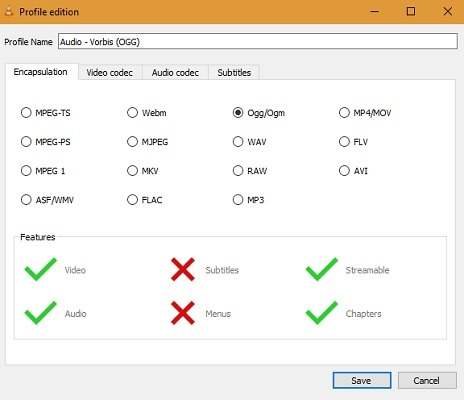Cancel the profile edition dialog

[x=427, y=380]
